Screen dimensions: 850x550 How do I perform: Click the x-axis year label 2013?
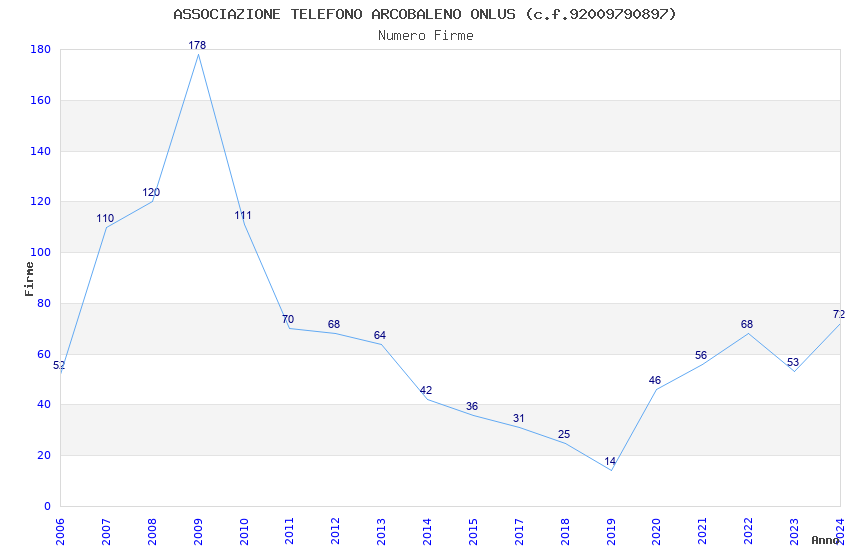[381, 531]
